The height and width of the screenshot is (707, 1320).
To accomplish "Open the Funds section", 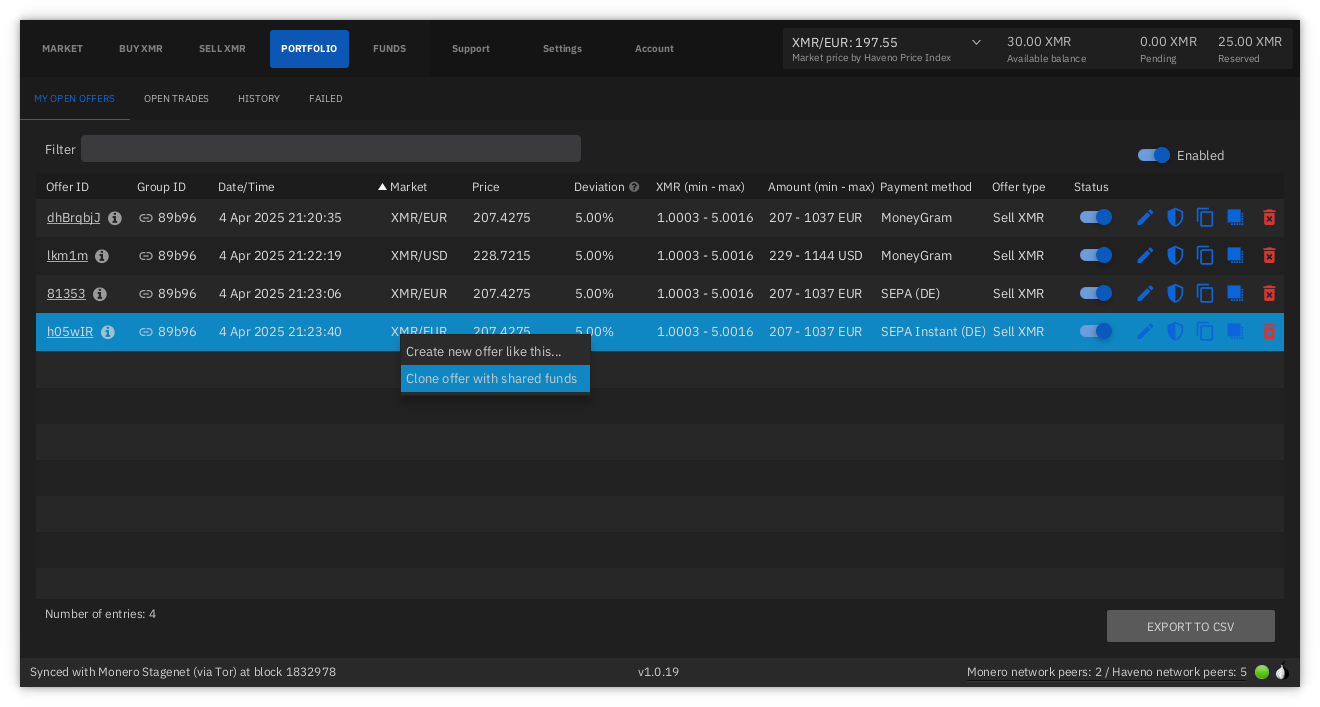I will pos(389,48).
